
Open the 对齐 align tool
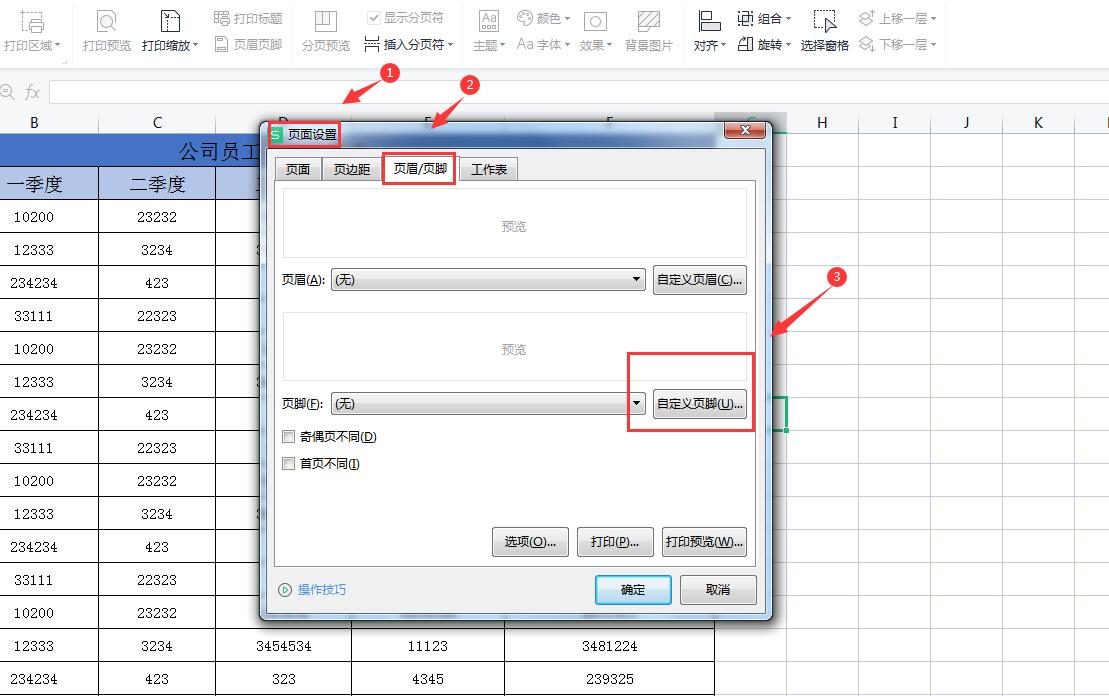tap(709, 31)
